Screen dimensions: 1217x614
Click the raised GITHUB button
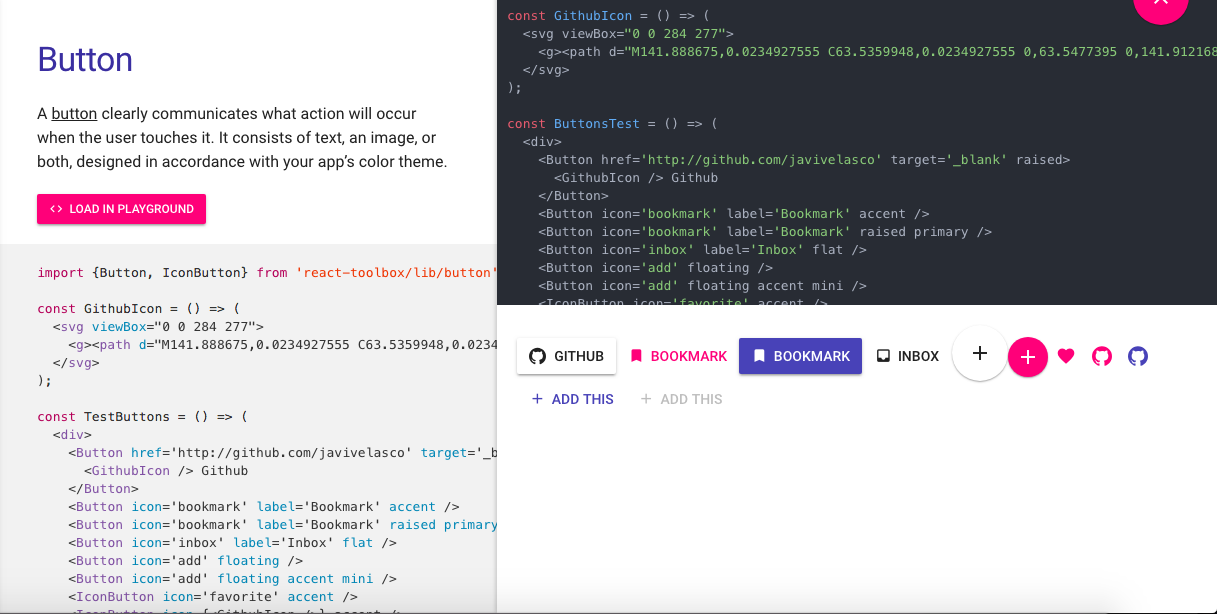tap(566, 356)
